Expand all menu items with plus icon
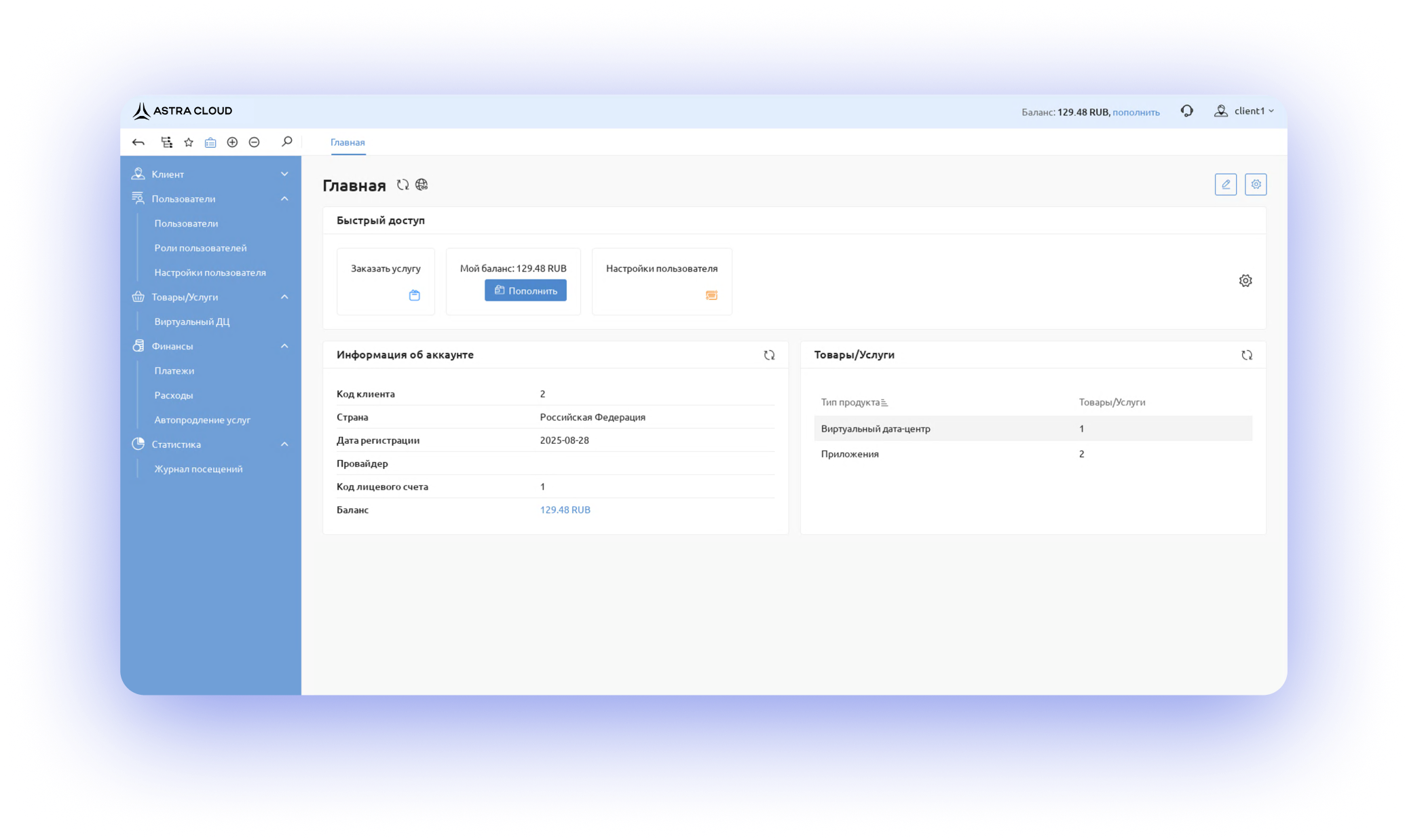This screenshot has height=840, width=1407. pyautogui.click(x=232, y=142)
